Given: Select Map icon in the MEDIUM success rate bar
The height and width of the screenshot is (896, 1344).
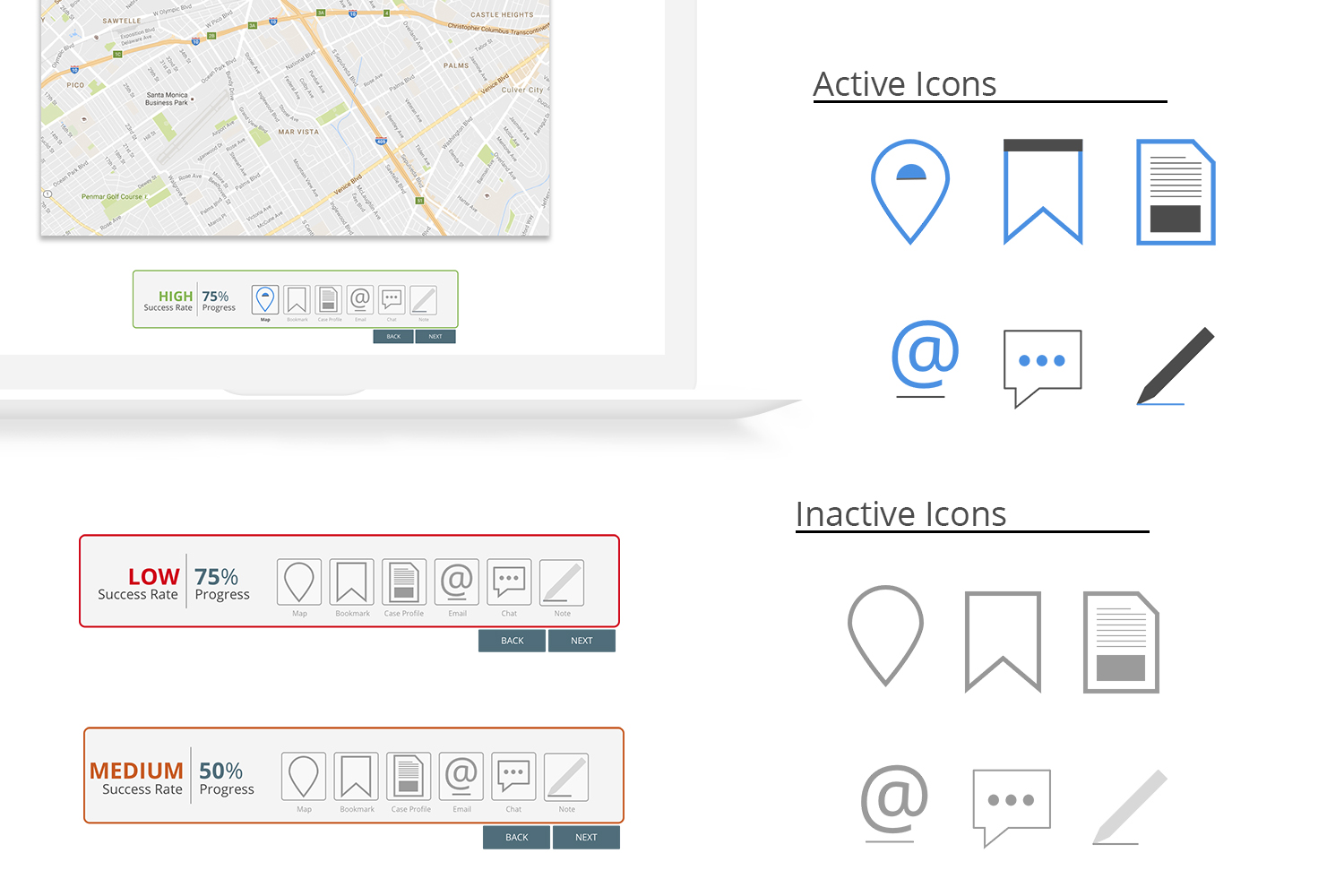Looking at the screenshot, I should click(303, 776).
